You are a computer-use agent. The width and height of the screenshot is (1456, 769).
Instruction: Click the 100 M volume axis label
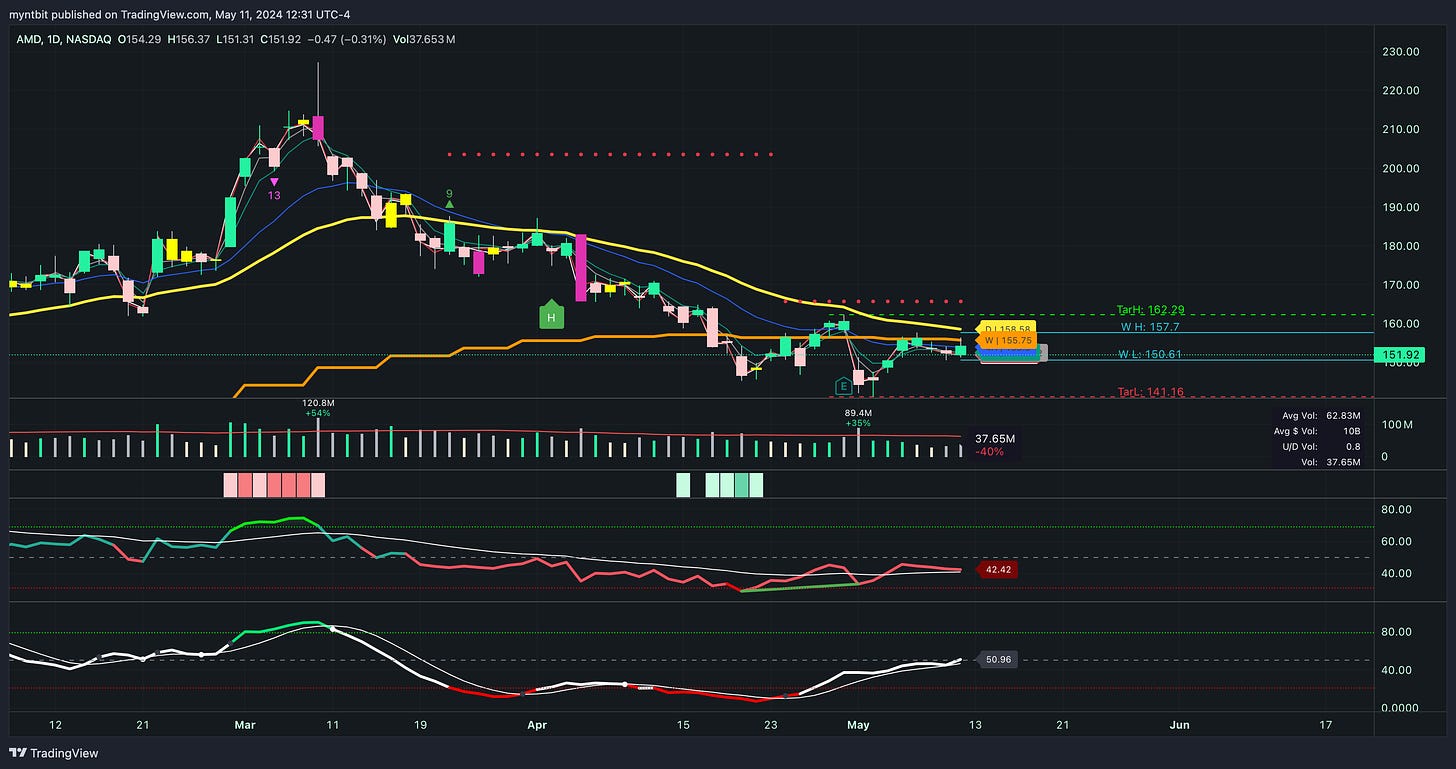pos(1396,425)
